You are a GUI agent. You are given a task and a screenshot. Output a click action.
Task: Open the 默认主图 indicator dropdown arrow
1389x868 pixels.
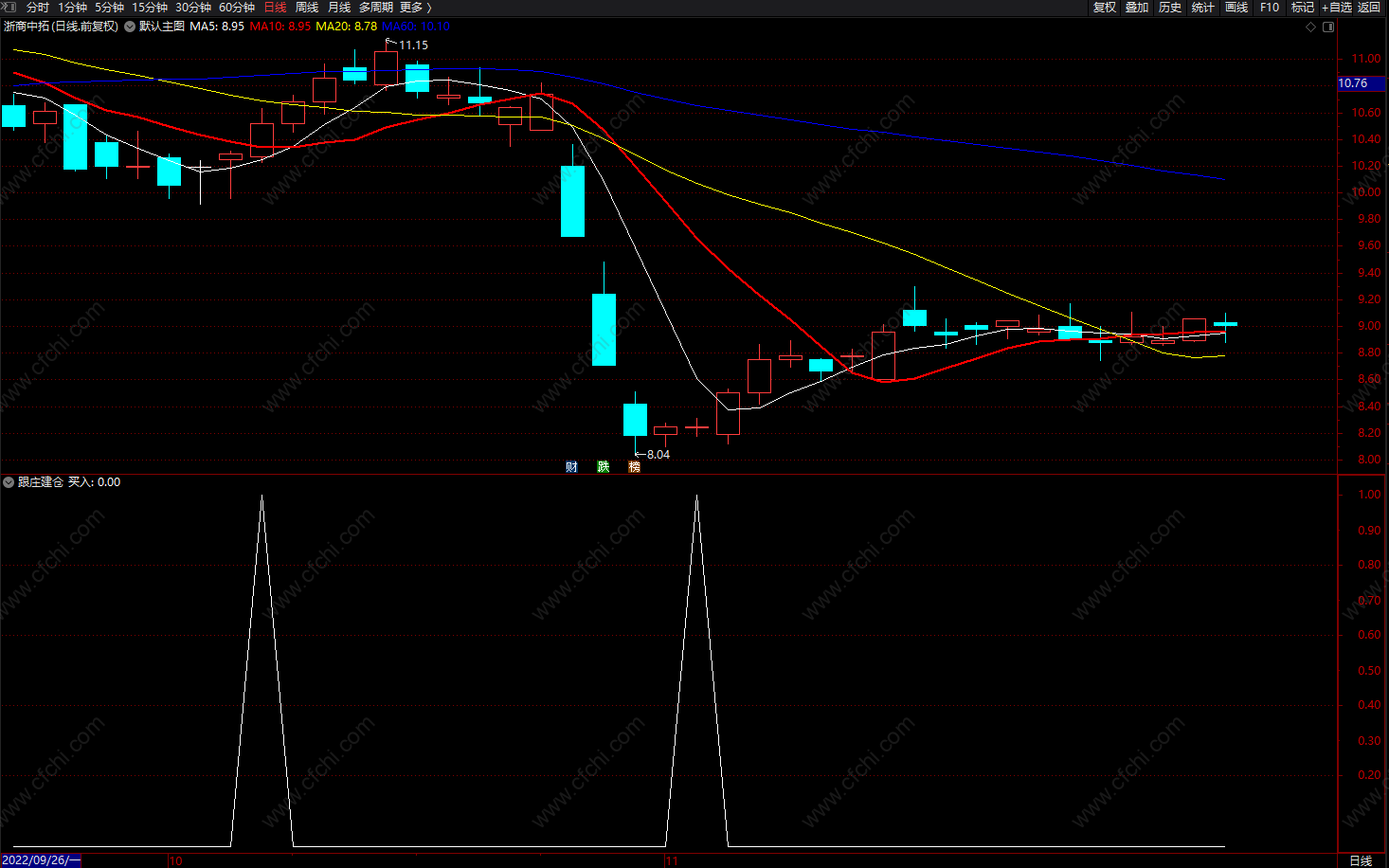click(x=130, y=27)
